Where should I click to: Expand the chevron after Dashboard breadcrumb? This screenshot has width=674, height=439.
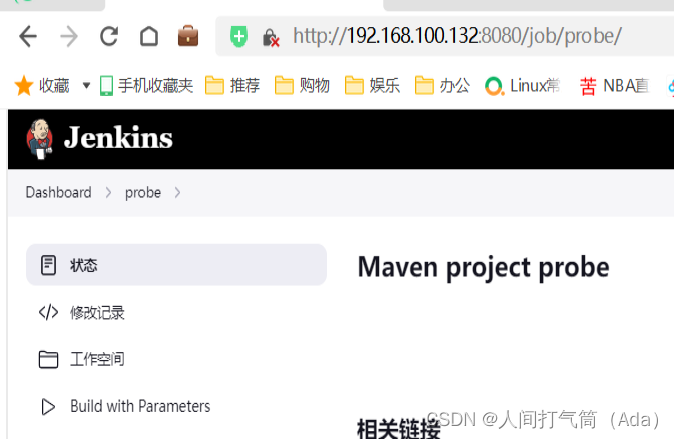(x=108, y=193)
